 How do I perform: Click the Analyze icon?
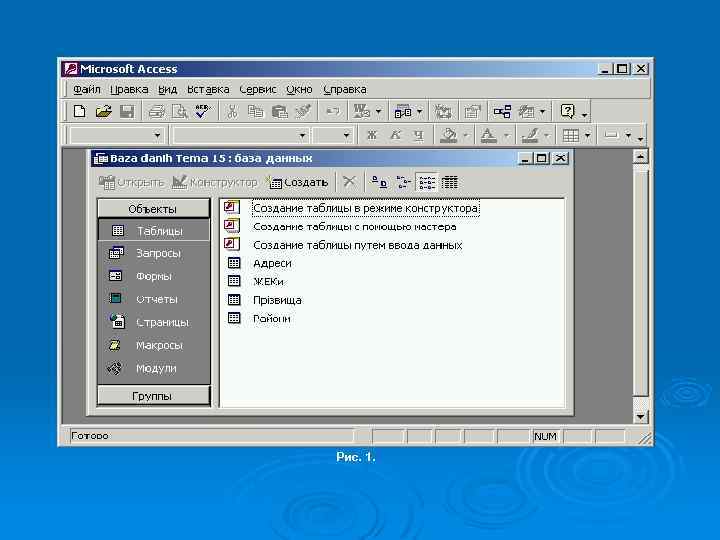(403, 111)
